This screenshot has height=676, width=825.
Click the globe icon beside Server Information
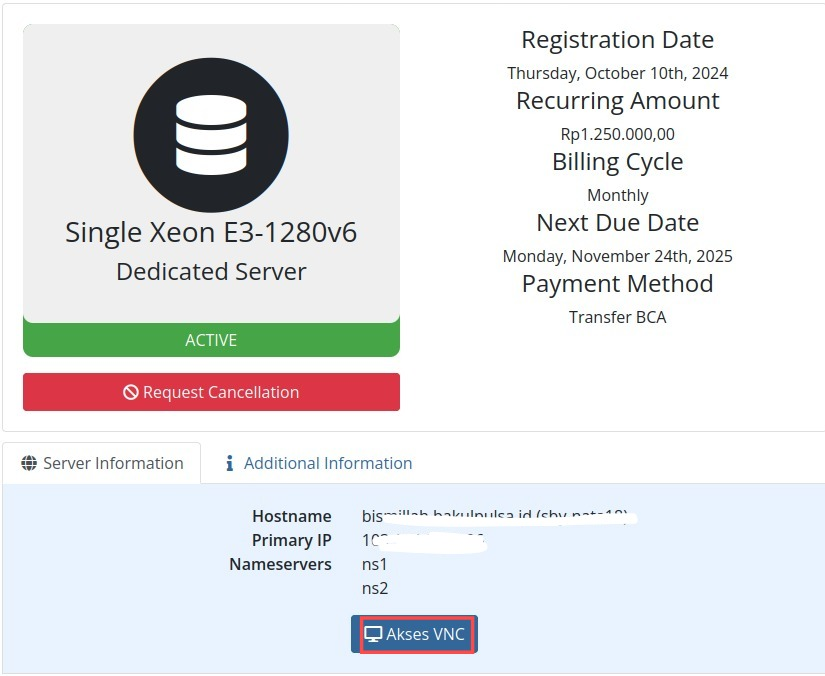click(x=29, y=463)
